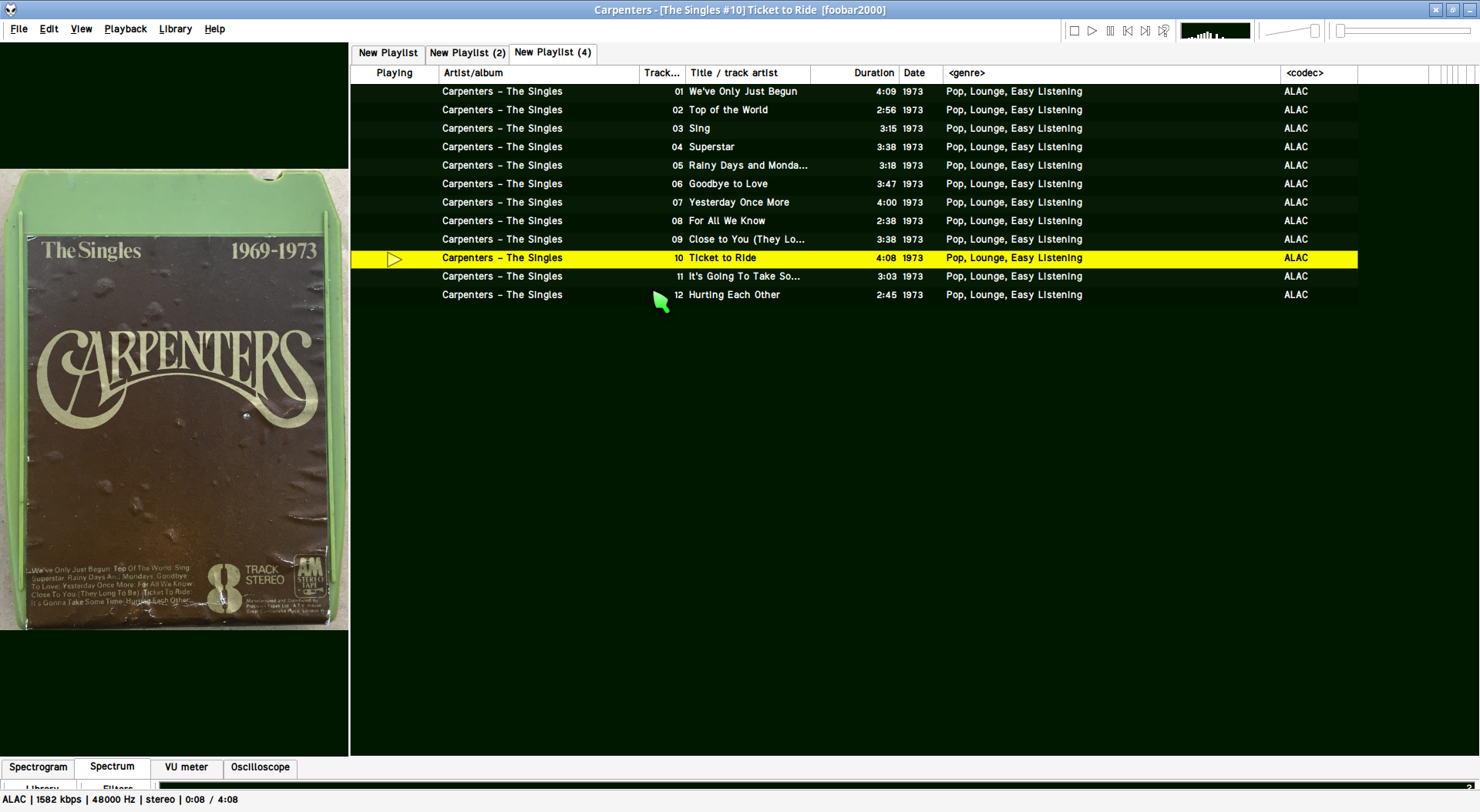Select highlighted track 10 Ticket to Ride
Viewport: 1480px width, 812px height.
coord(854,259)
